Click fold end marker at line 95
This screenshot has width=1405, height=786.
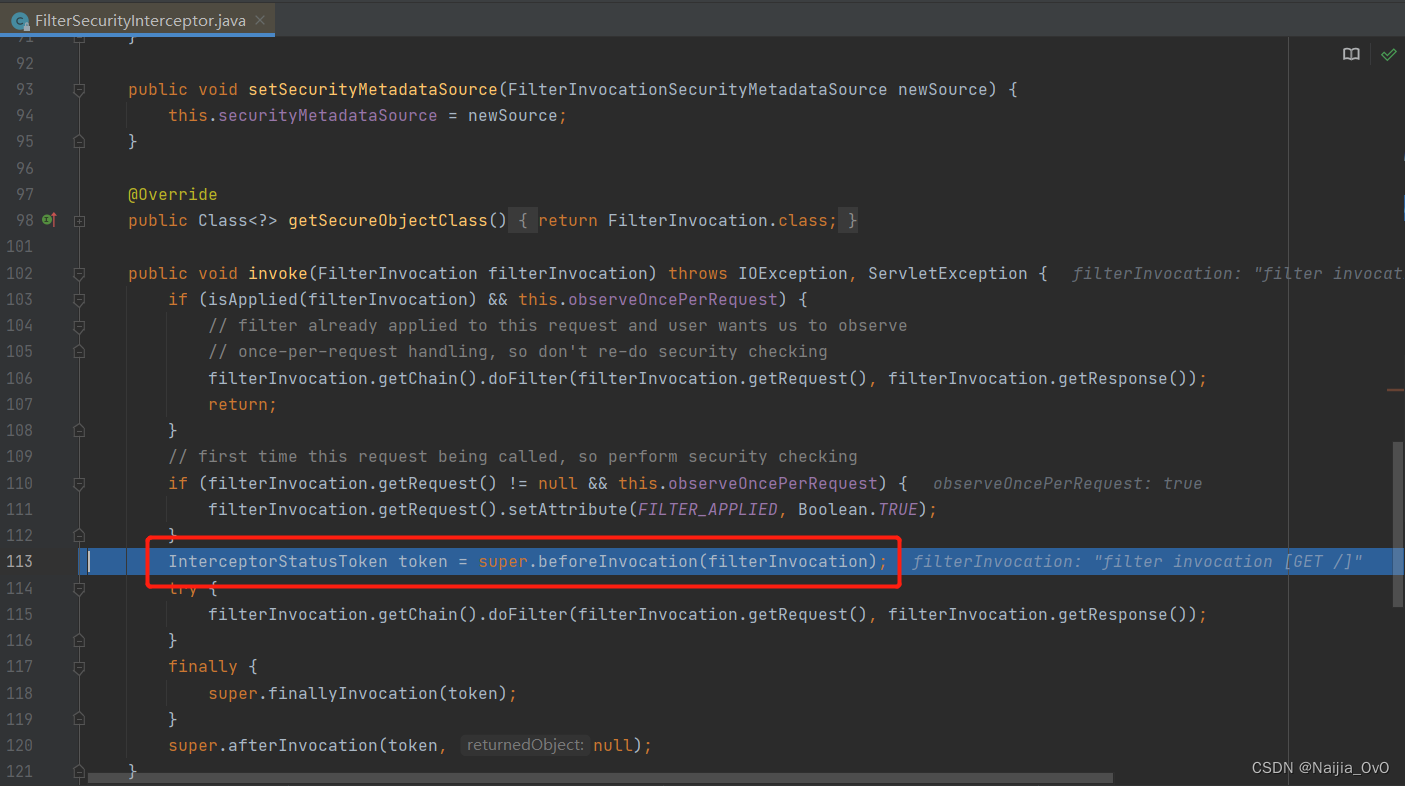[79, 142]
